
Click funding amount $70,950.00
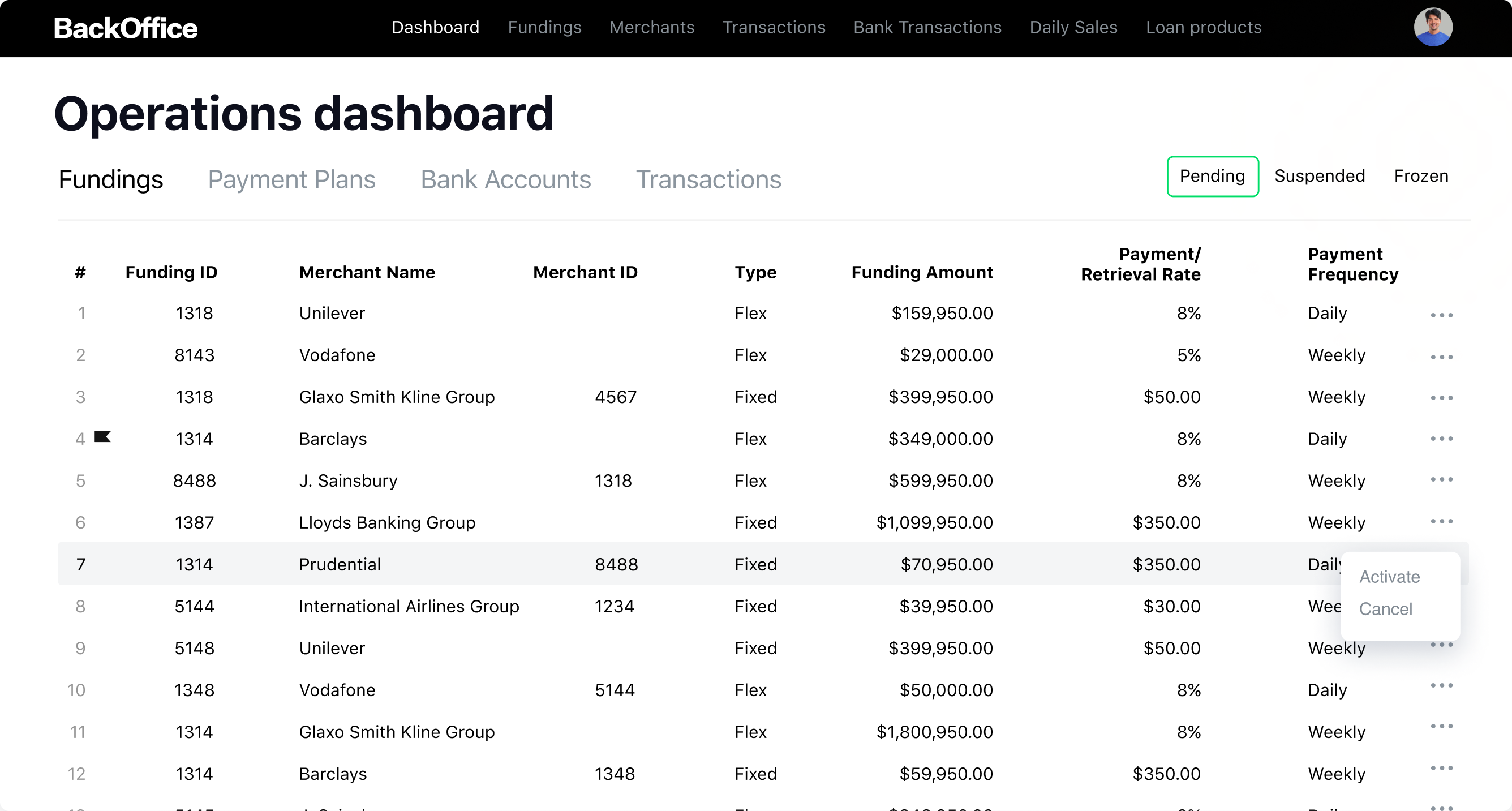pyautogui.click(x=947, y=565)
